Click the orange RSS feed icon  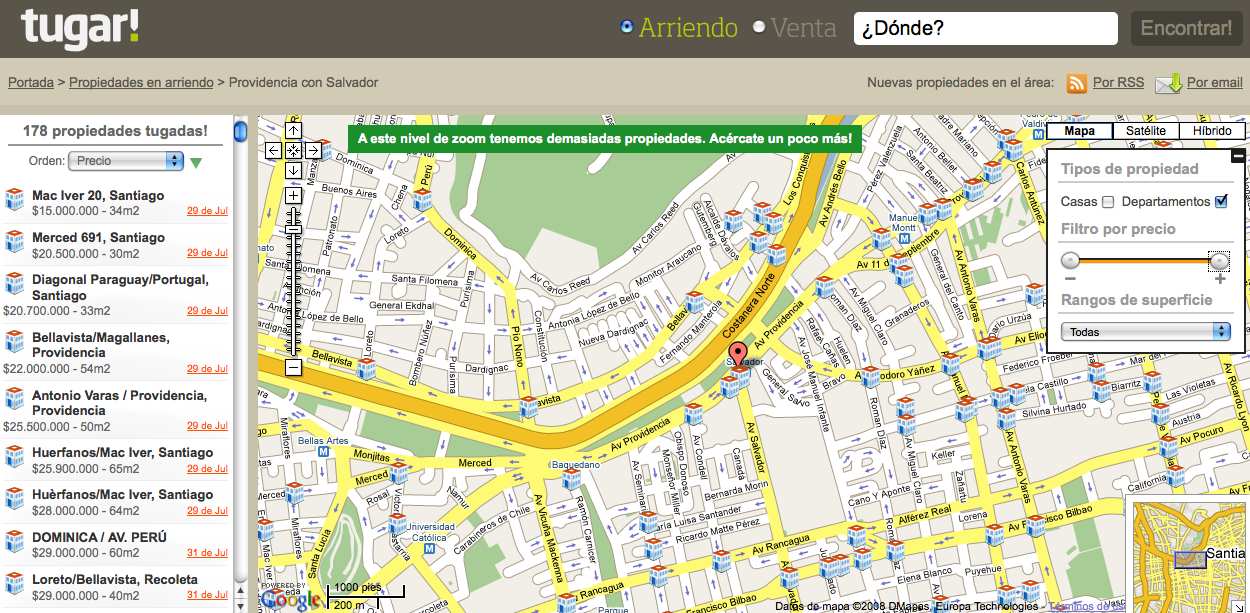point(1077,83)
